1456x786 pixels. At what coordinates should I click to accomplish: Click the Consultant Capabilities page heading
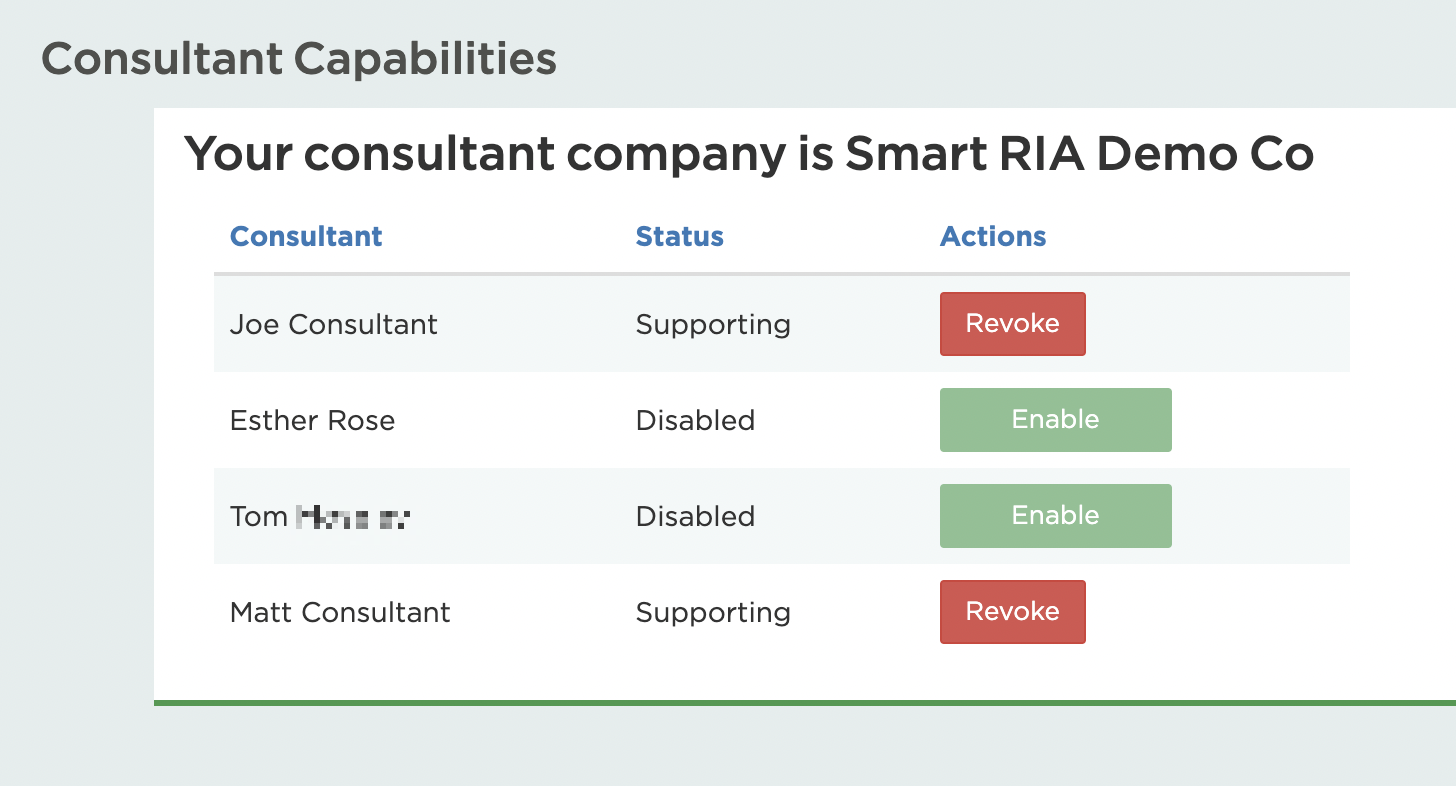298,59
